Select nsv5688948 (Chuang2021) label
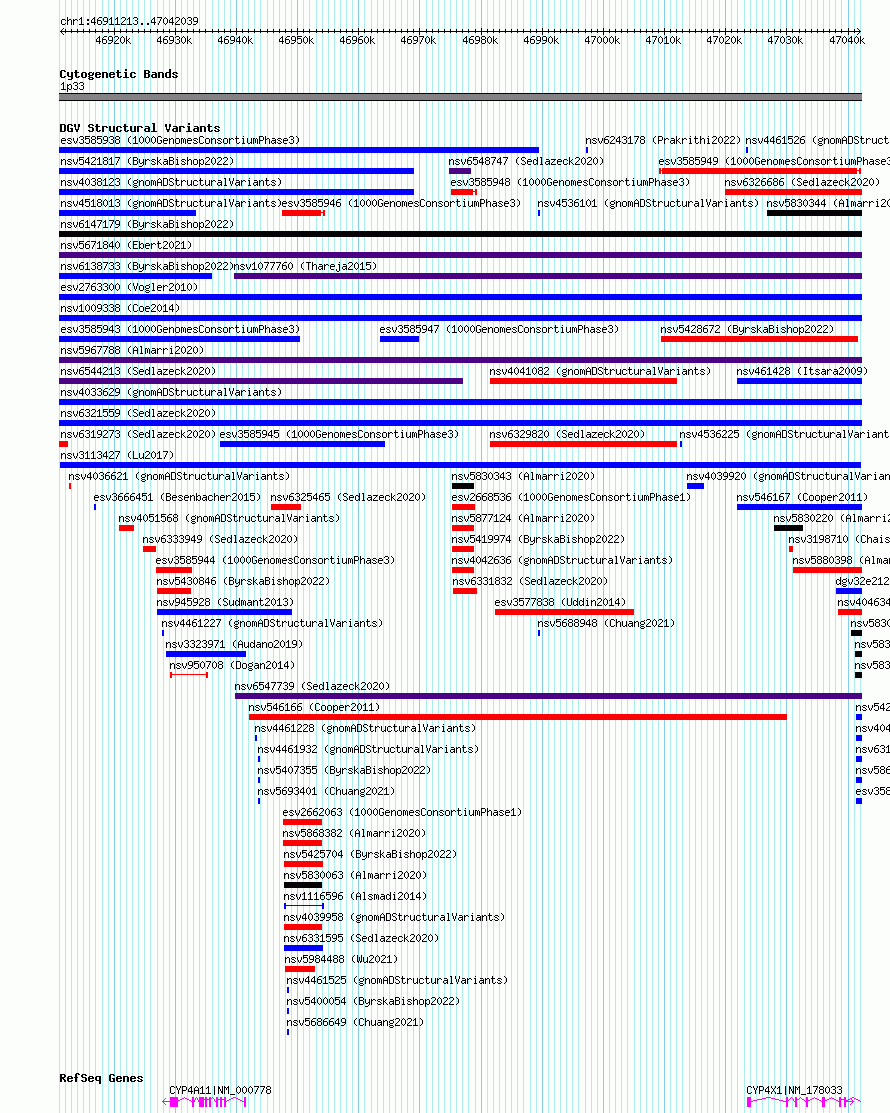890x1113 pixels. (x=606, y=623)
